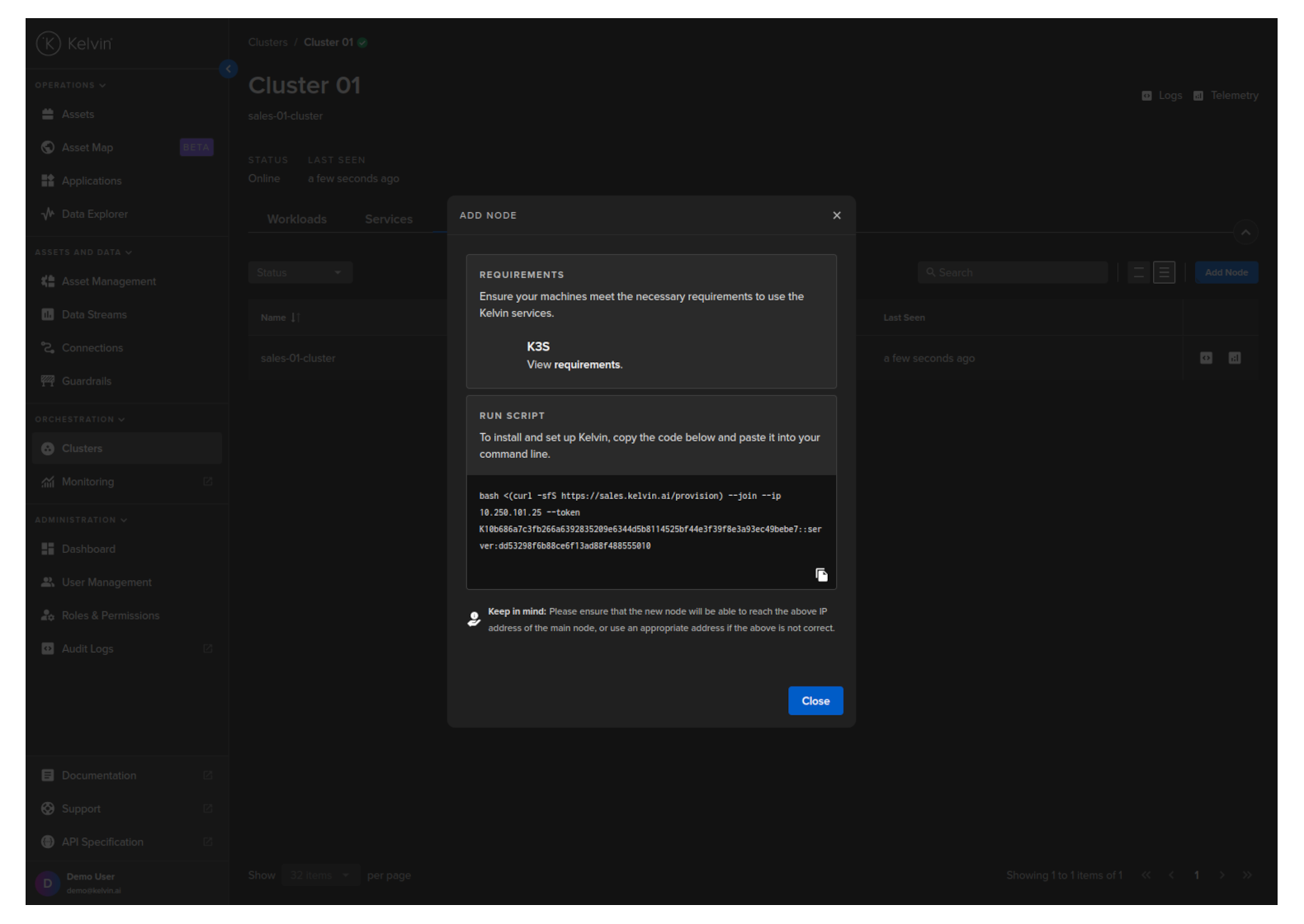Expand the Status filter dropdown
1304x924 pixels.
(300, 272)
